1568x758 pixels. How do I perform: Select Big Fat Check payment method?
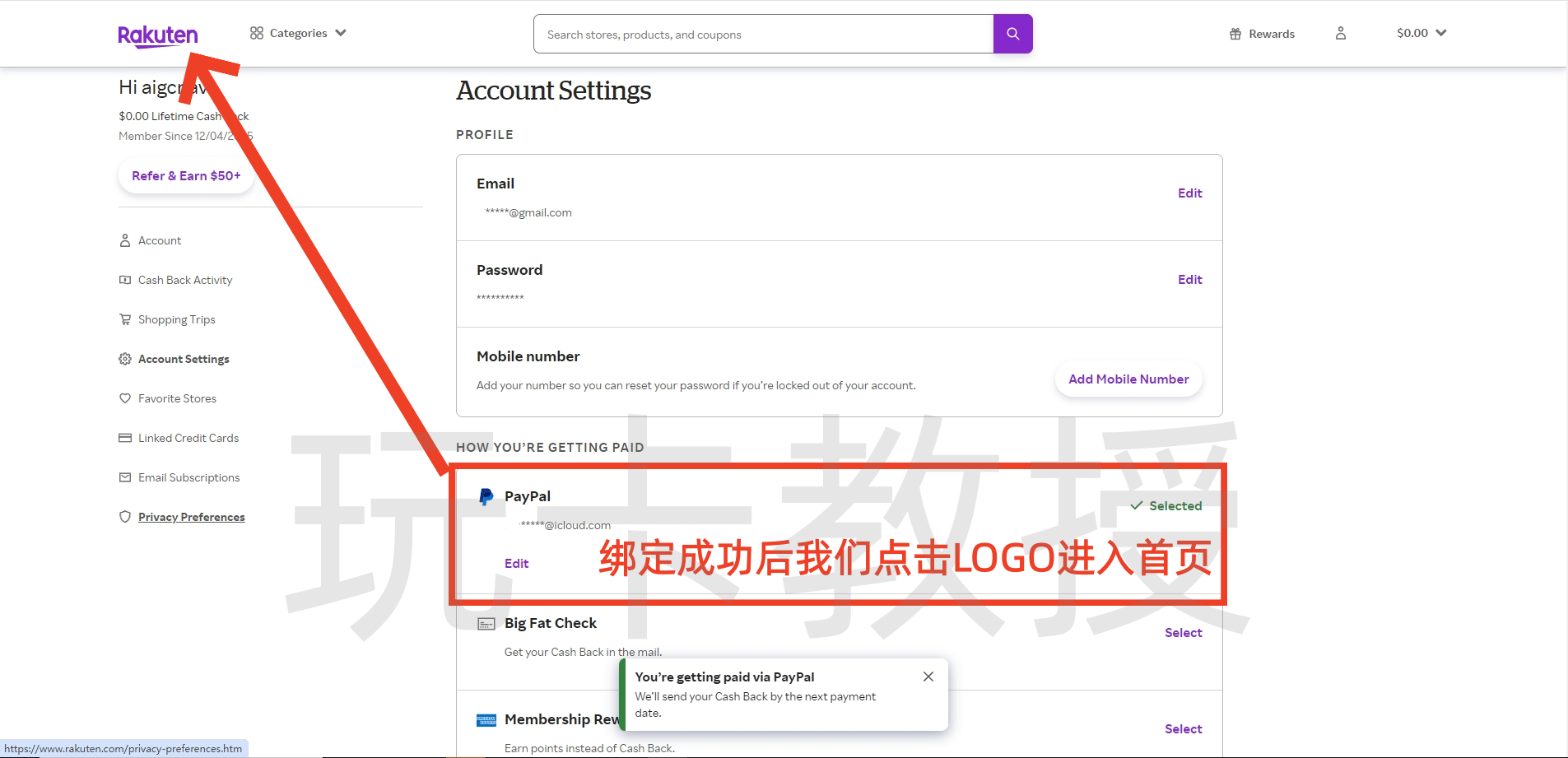1183,633
